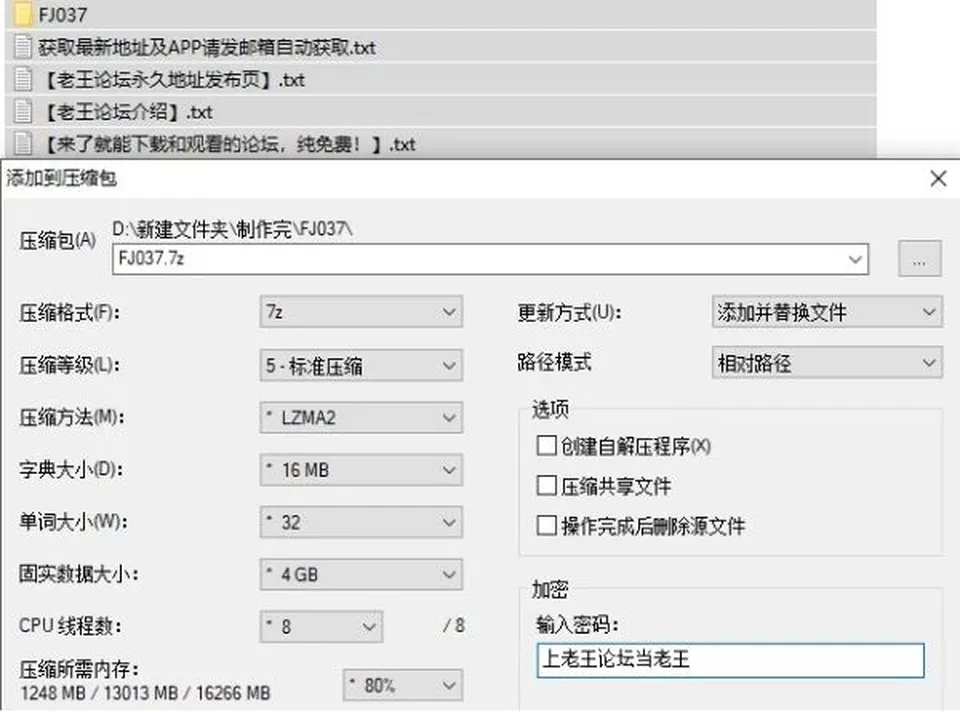
Task: Tick the 压缩共享文件 checkbox
Action: pyautogui.click(x=546, y=485)
